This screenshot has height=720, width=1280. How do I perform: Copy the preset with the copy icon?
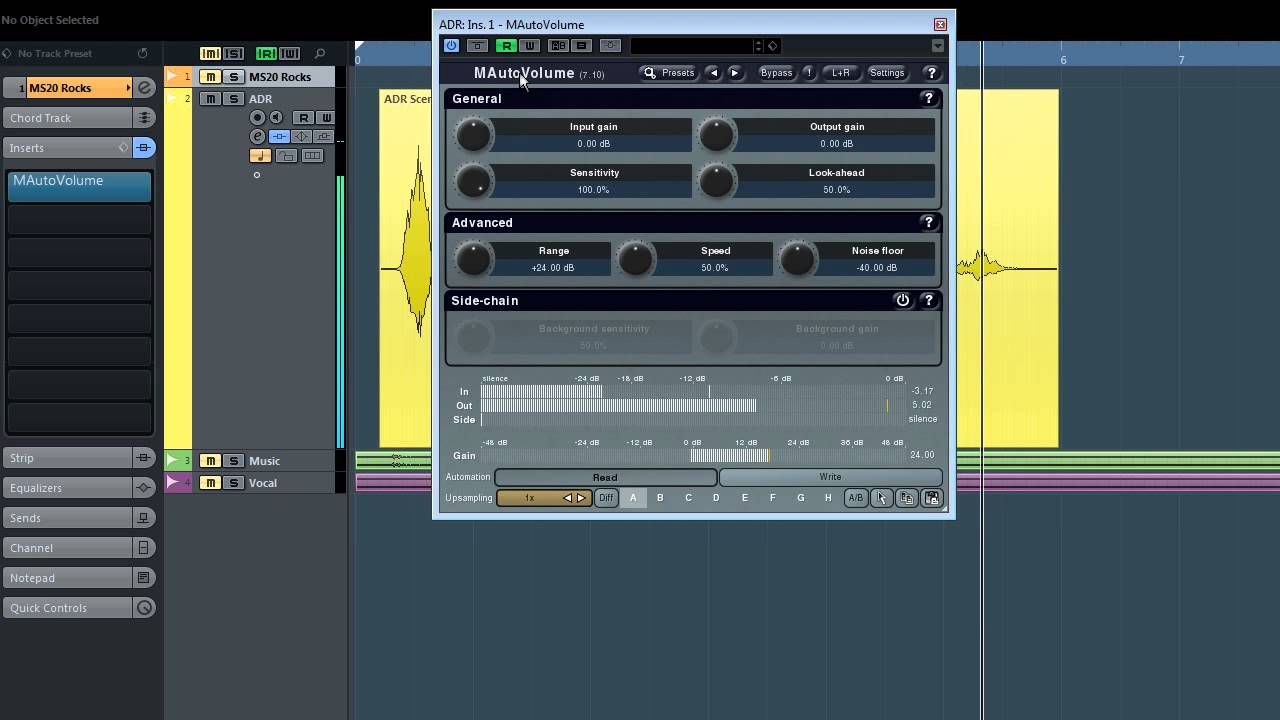tap(906, 498)
